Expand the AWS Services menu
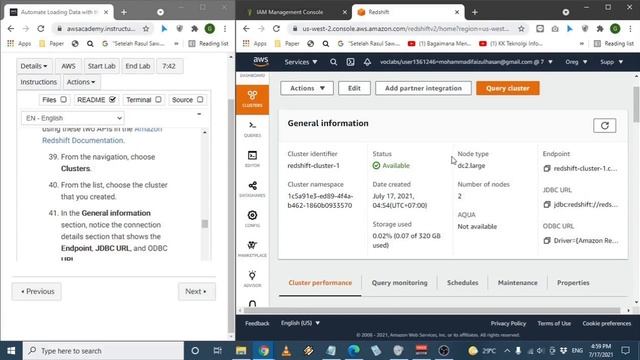The height and width of the screenshot is (360, 640). 301,62
